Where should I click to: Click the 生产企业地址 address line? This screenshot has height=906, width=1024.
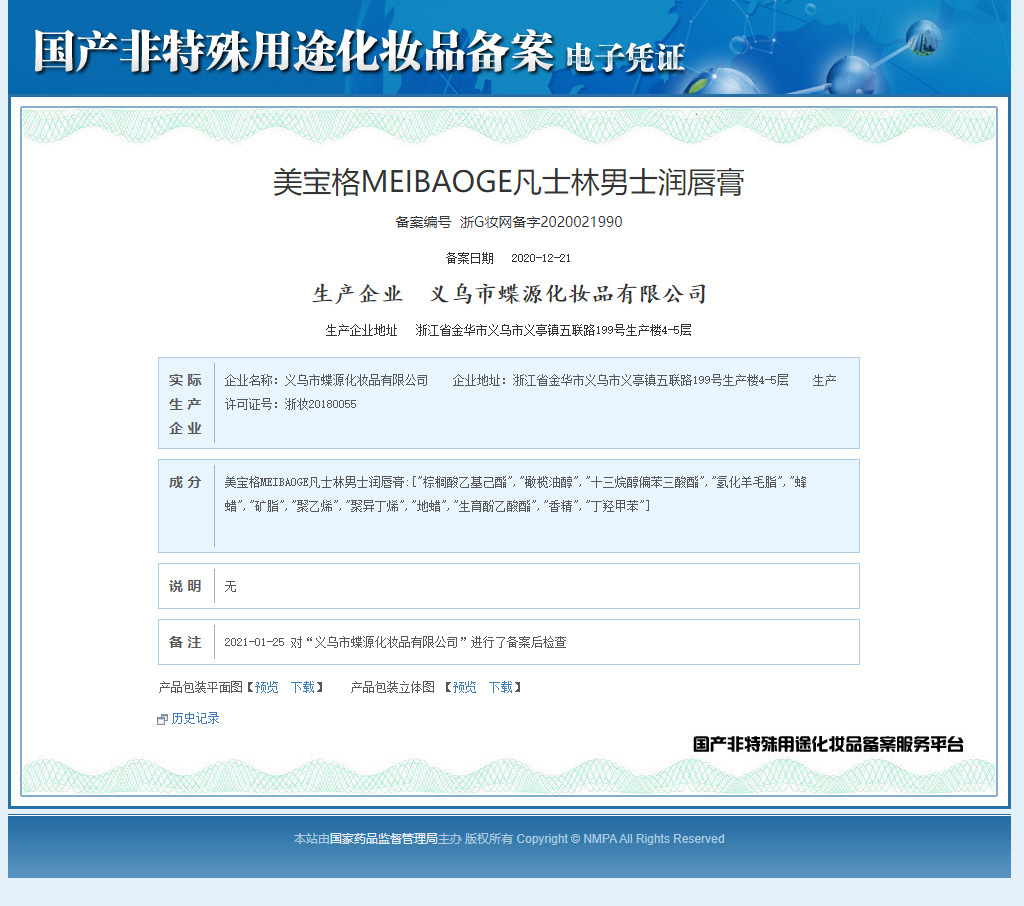[508, 331]
